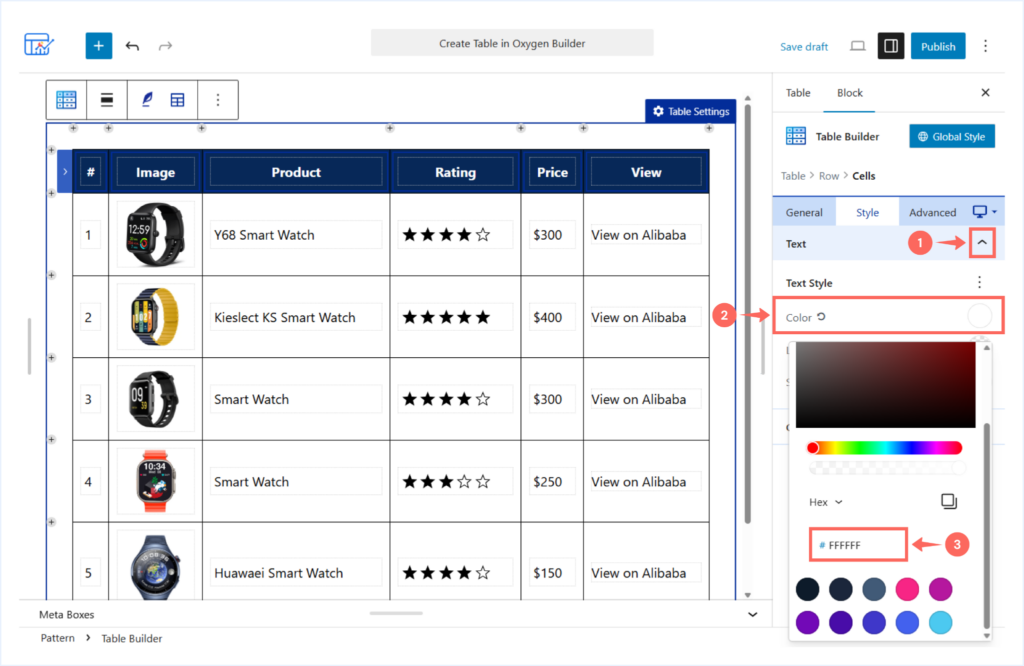Open the three-dot options menu near Publish
This screenshot has height=666, width=1024.
985,46
